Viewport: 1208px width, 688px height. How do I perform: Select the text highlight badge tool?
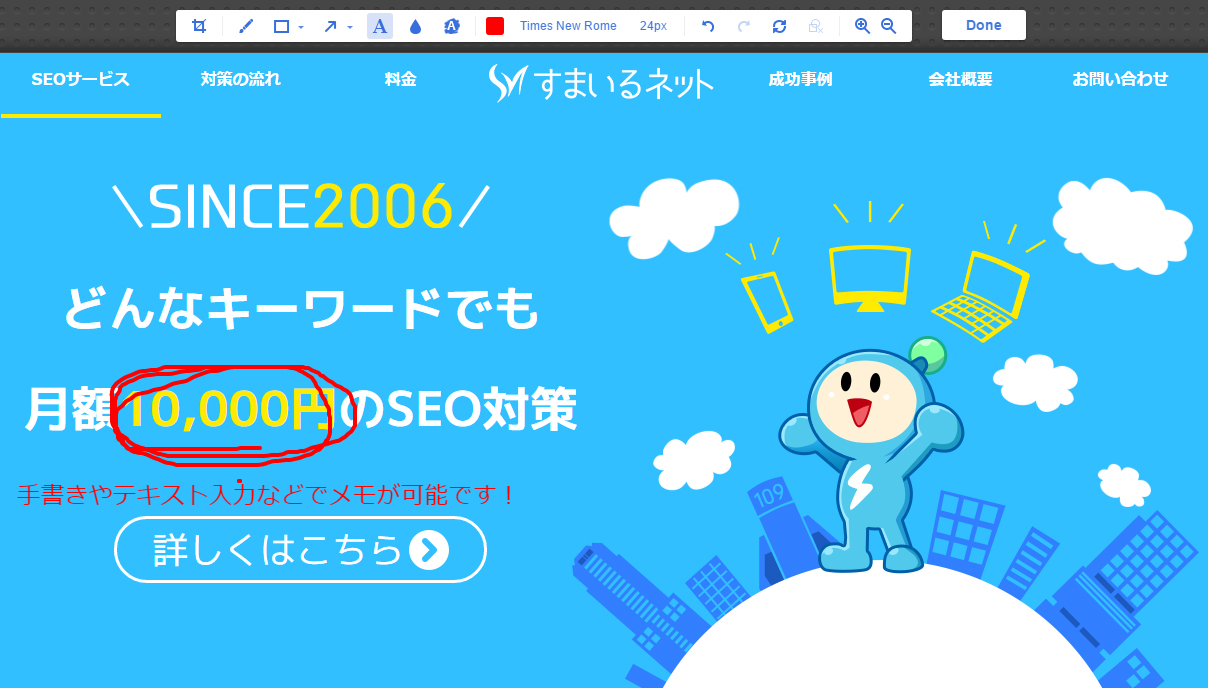tap(451, 26)
